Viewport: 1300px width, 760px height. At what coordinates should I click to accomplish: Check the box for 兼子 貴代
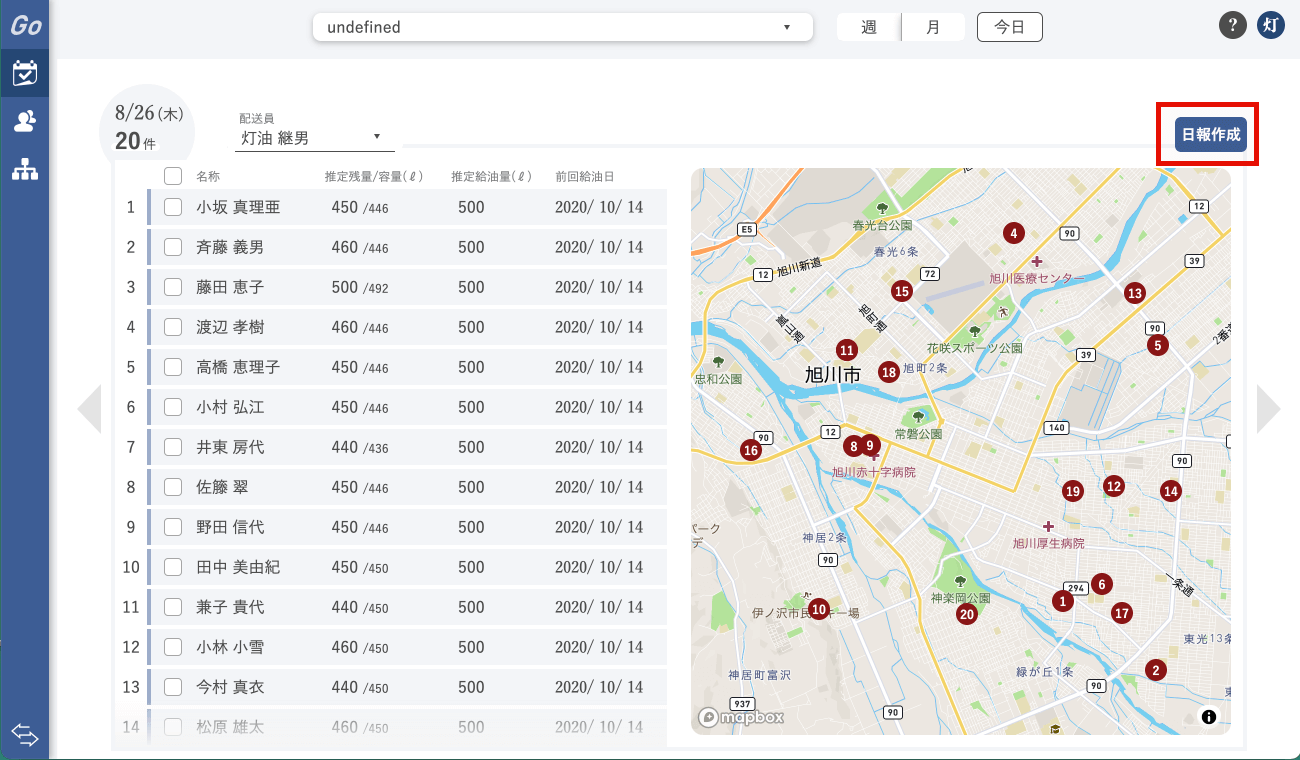tap(173, 607)
